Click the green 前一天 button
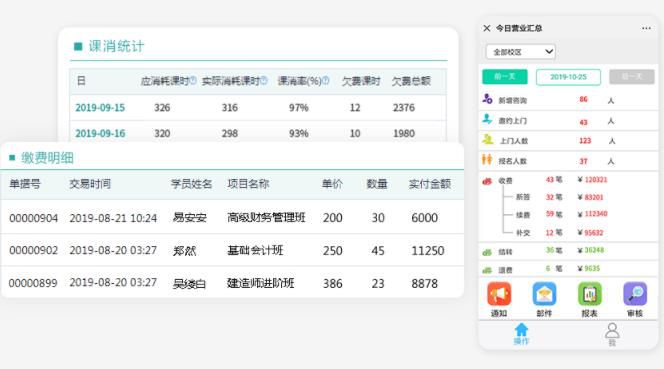 point(505,77)
